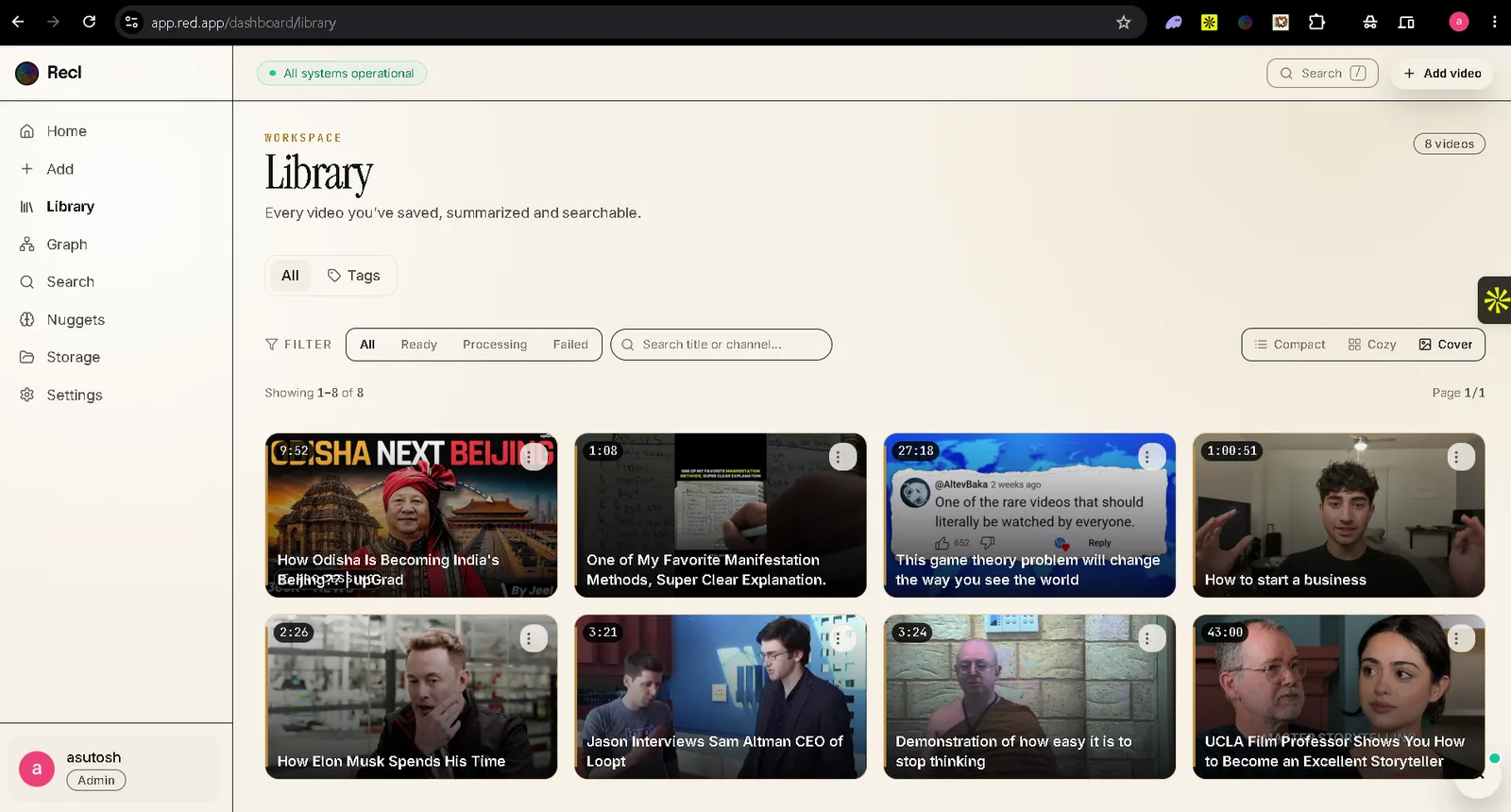The height and width of the screenshot is (812, 1511).
Task: Select the All tab above filters
Action: coord(290,276)
